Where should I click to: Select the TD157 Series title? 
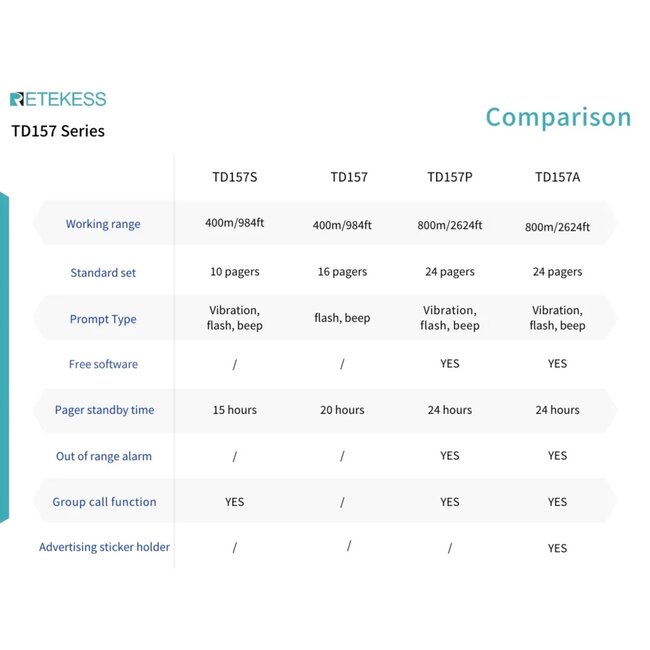coord(58,131)
